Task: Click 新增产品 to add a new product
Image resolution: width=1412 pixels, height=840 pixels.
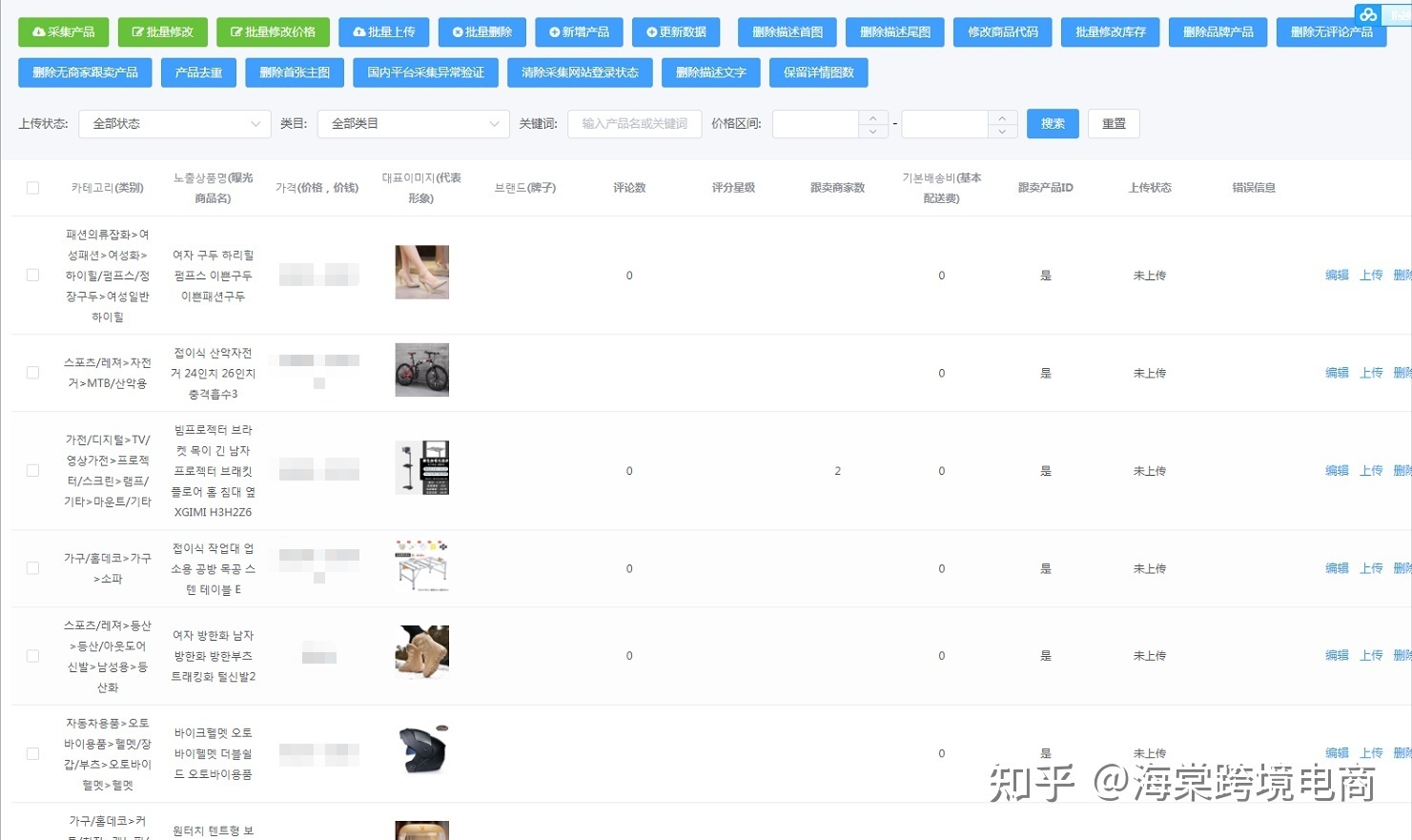Action: pos(578,31)
